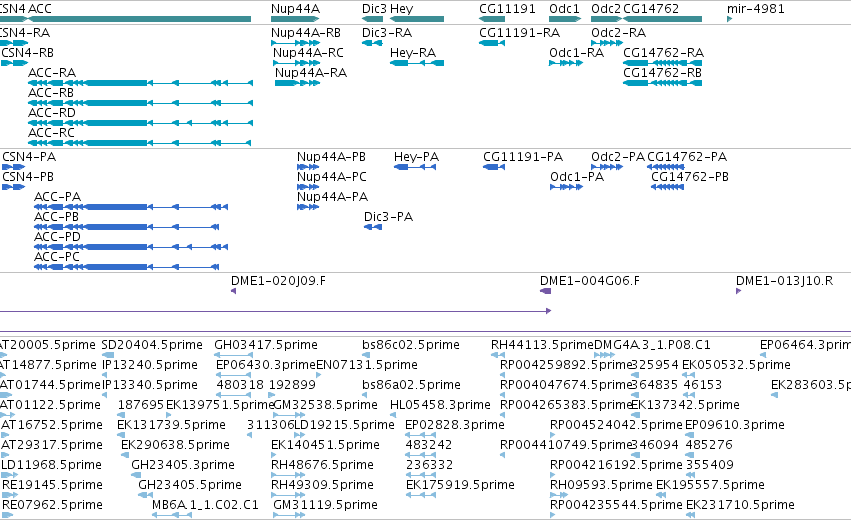This screenshot has width=851, height=520.
Task: Select the Hey-PA protein label
Action: coord(416,157)
